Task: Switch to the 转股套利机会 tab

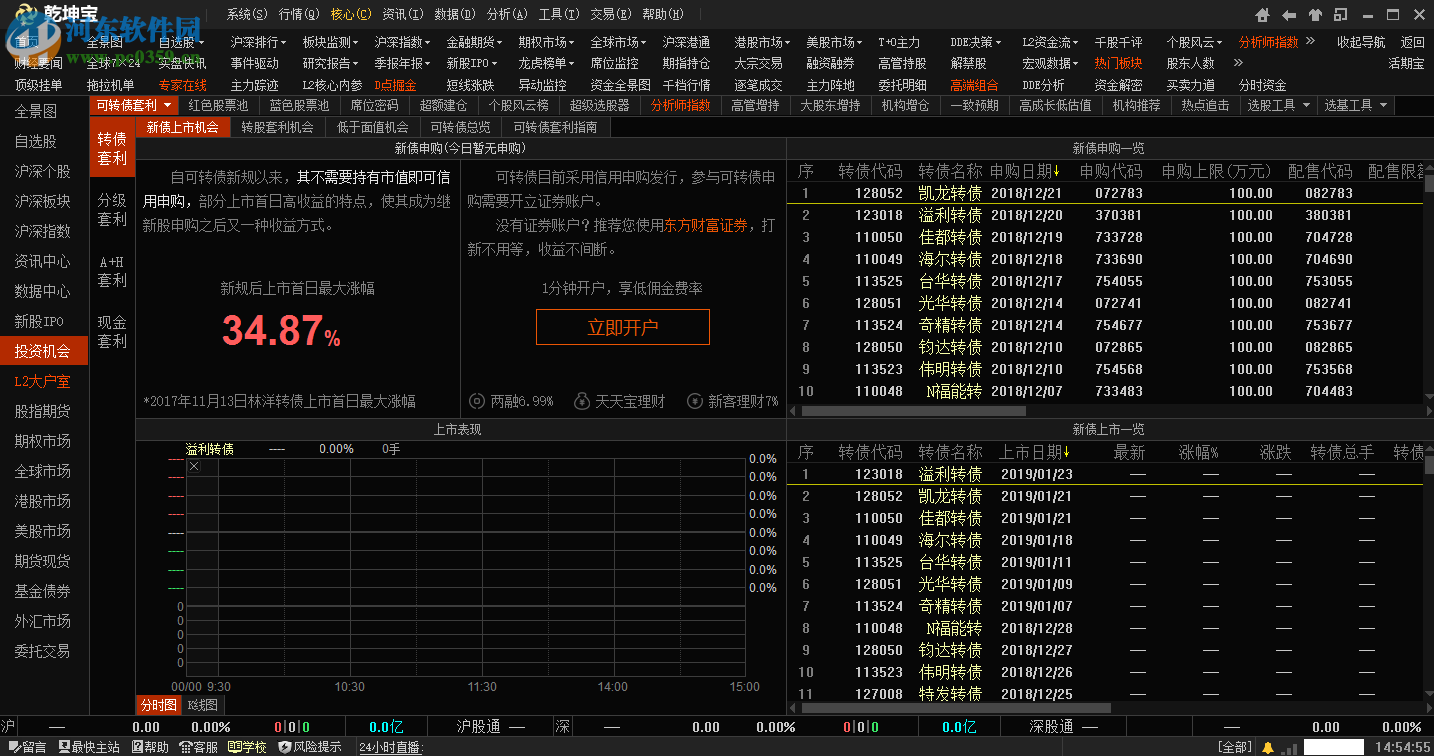Action: tap(277, 126)
